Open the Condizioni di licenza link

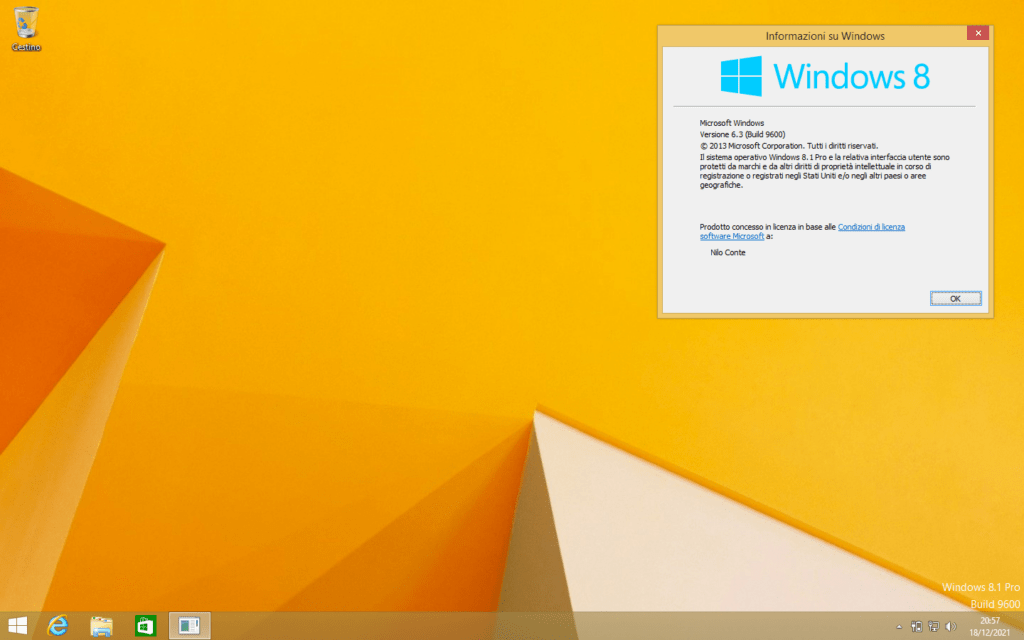(x=871, y=227)
